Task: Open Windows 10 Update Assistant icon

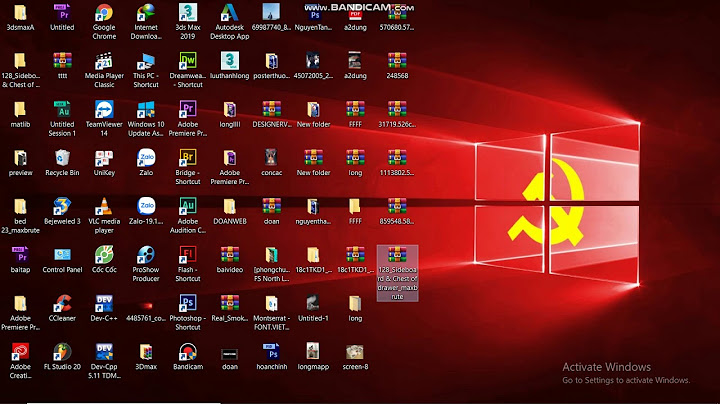Action: [x=146, y=110]
